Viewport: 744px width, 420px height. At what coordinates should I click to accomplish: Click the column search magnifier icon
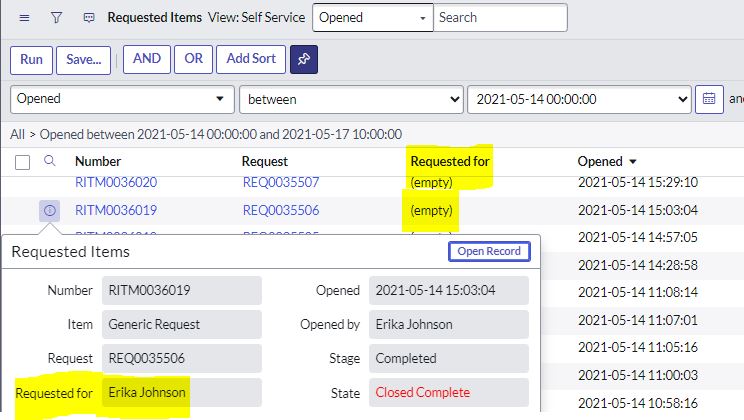click(49, 161)
